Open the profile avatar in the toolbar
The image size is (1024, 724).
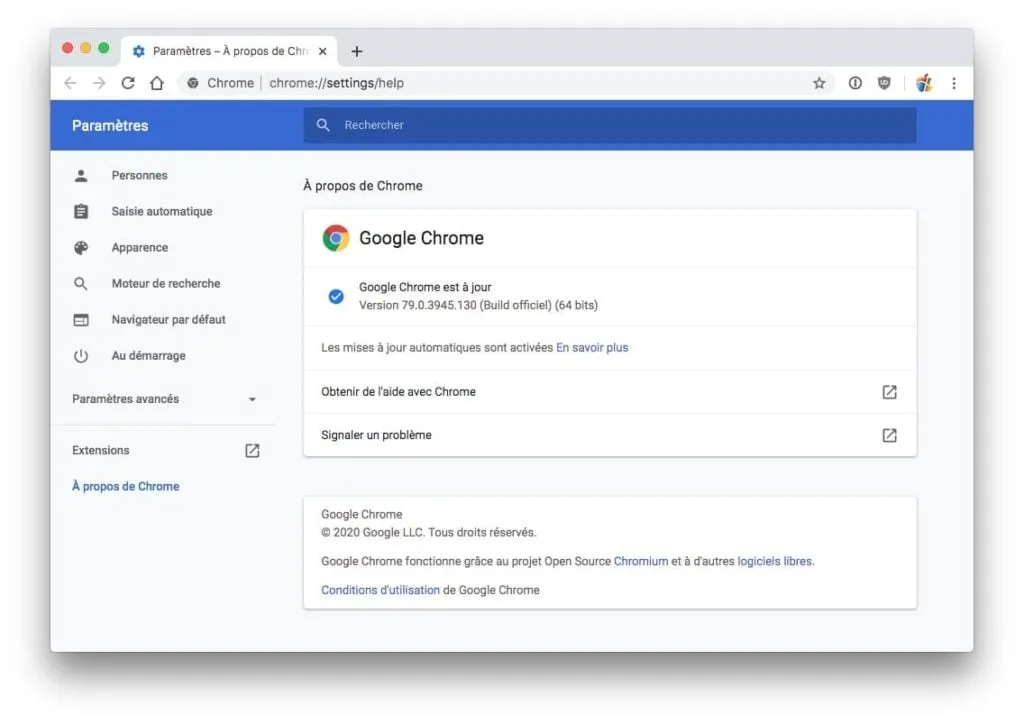923,83
